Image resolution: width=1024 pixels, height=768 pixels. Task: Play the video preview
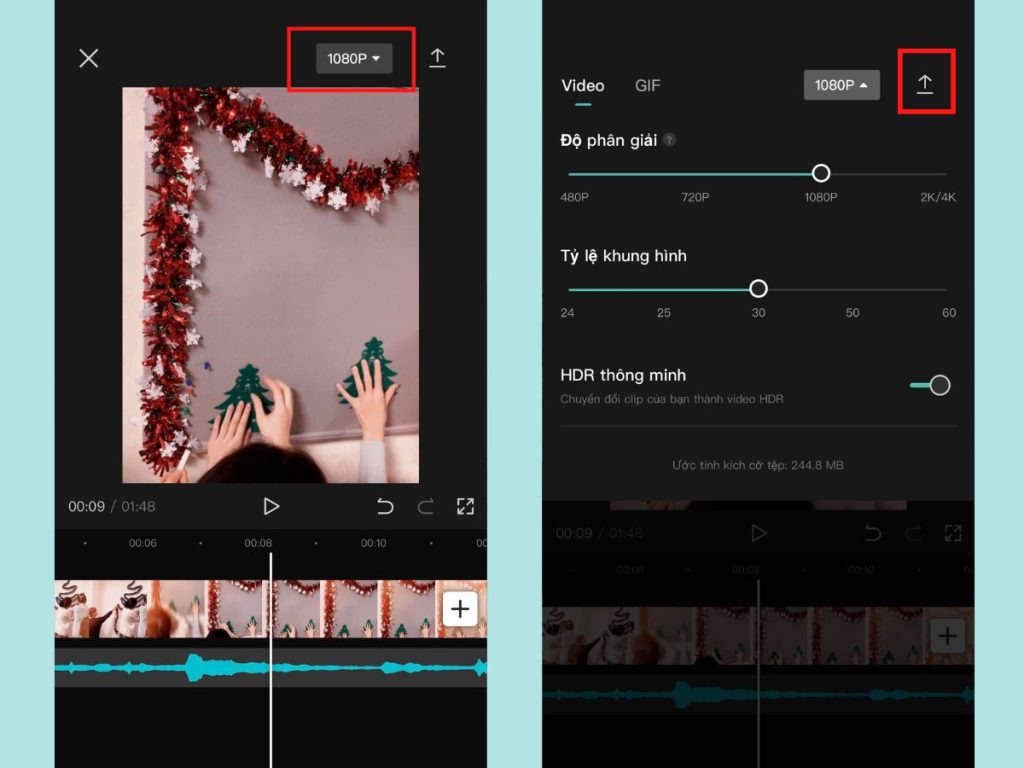click(x=271, y=506)
